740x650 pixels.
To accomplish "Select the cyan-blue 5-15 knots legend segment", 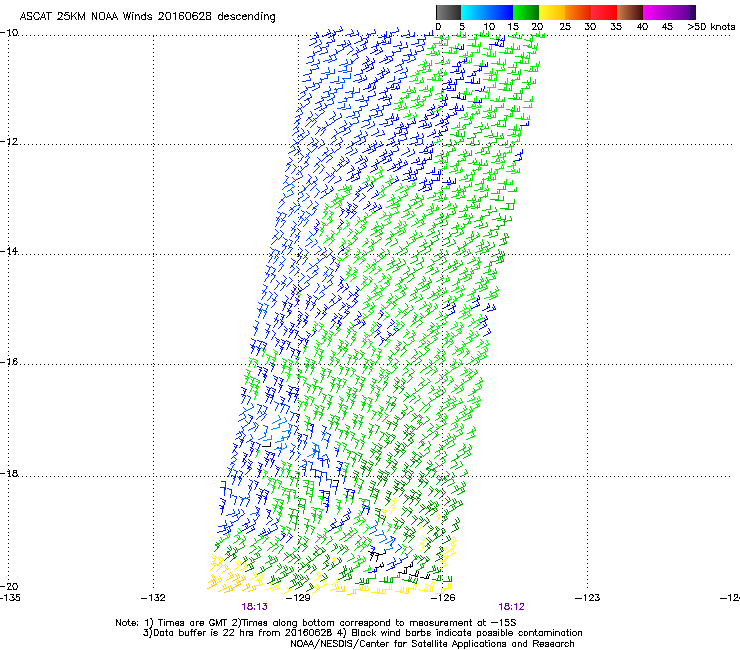I will (487, 12).
